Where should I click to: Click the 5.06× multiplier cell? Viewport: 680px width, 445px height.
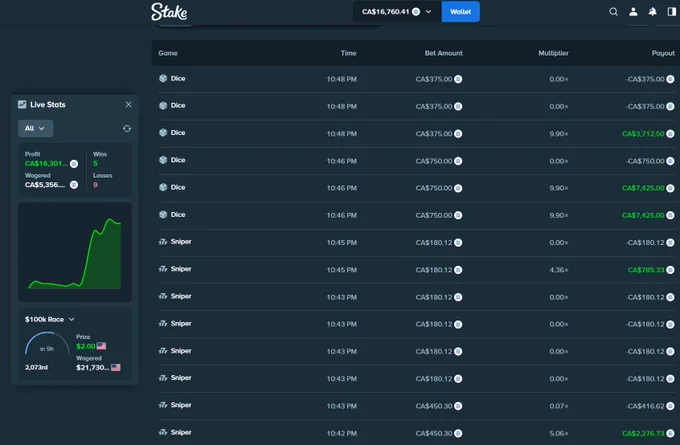tap(559, 433)
